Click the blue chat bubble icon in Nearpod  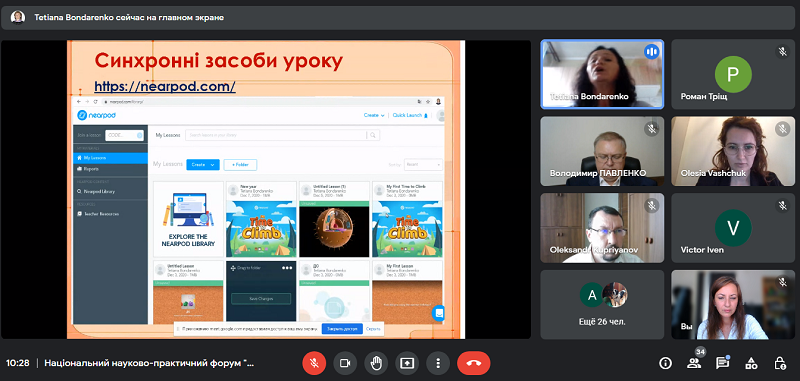click(x=438, y=313)
